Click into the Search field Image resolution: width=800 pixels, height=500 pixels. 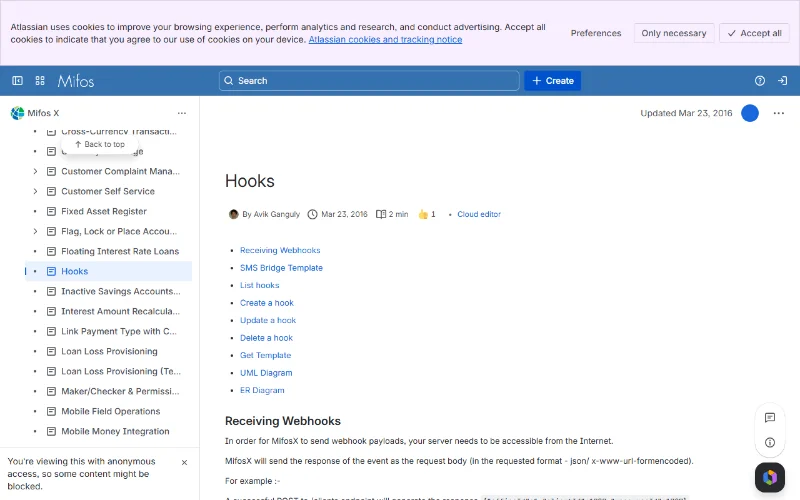(x=369, y=81)
